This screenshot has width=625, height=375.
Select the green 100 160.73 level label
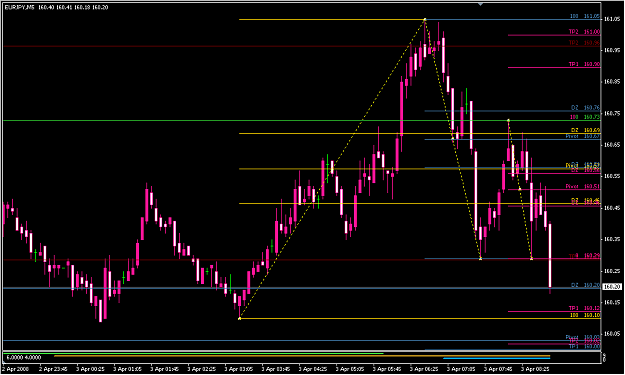pos(585,117)
